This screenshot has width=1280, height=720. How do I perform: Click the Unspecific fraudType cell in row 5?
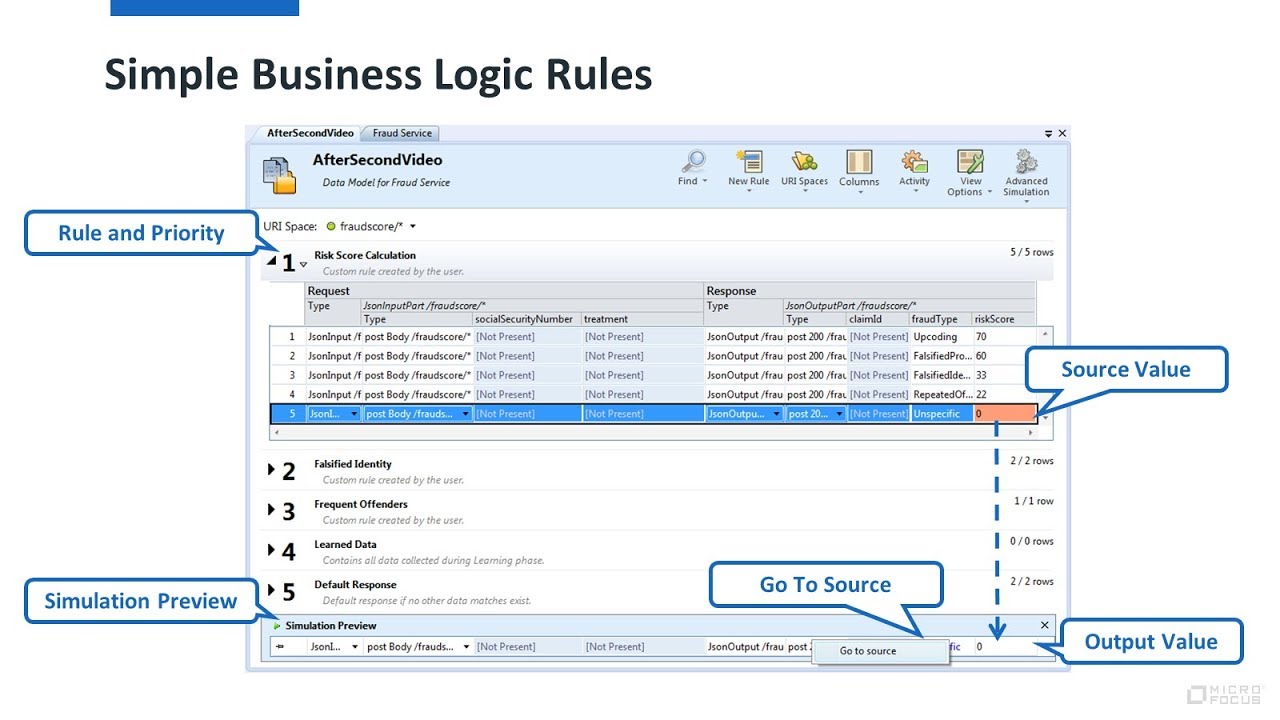[x=941, y=414]
